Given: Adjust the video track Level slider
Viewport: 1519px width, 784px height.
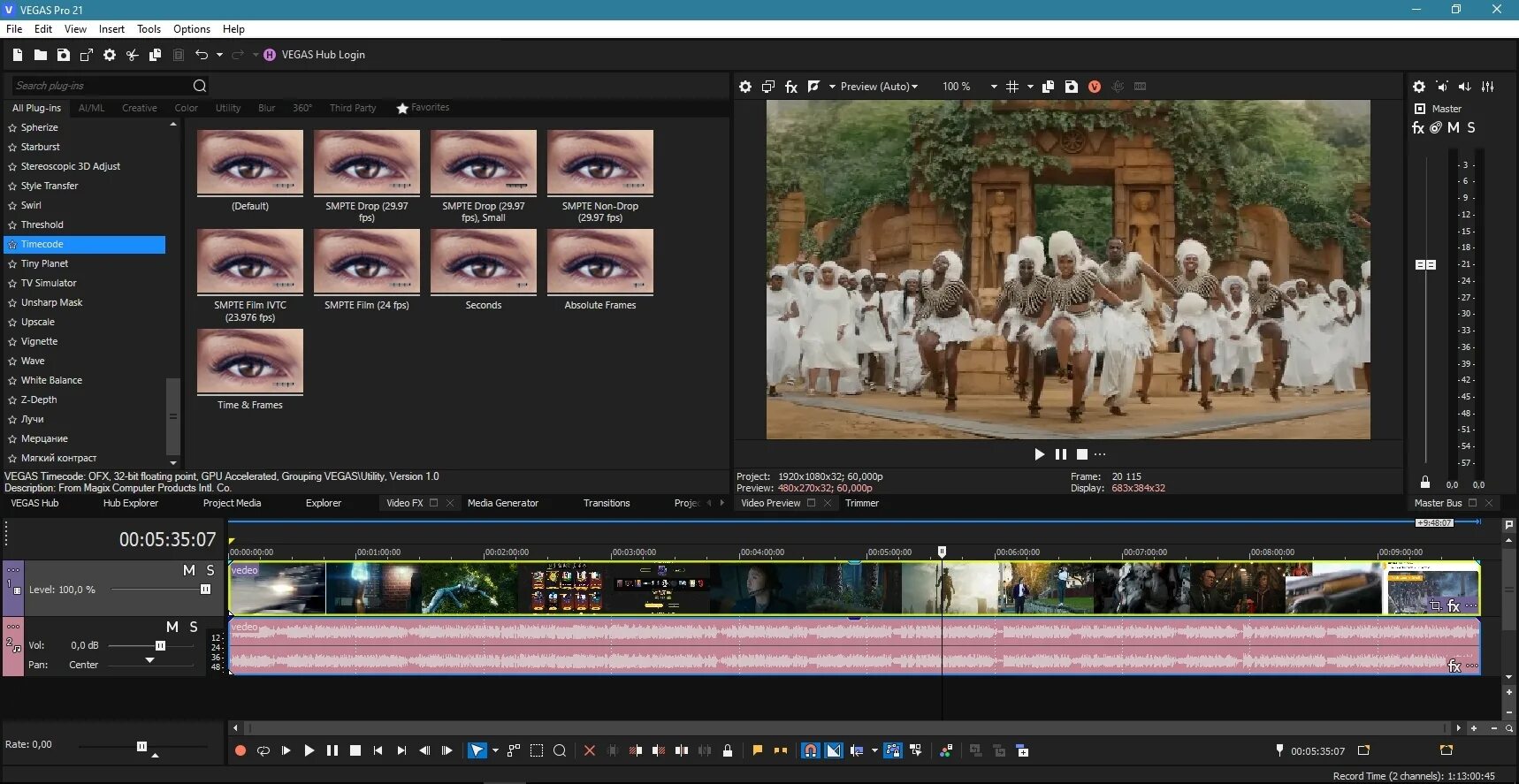Looking at the screenshot, I should (x=205, y=590).
